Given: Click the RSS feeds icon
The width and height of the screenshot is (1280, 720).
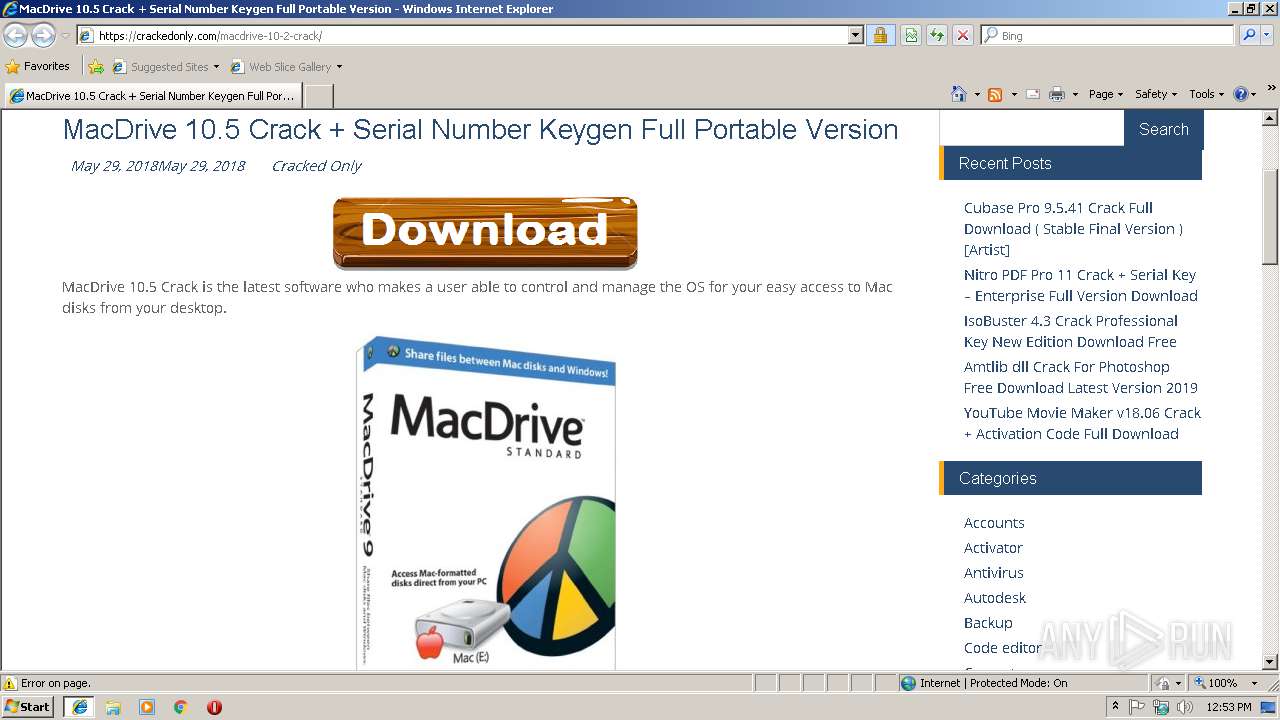Looking at the screenshot, I should click(x=995, y=94).
